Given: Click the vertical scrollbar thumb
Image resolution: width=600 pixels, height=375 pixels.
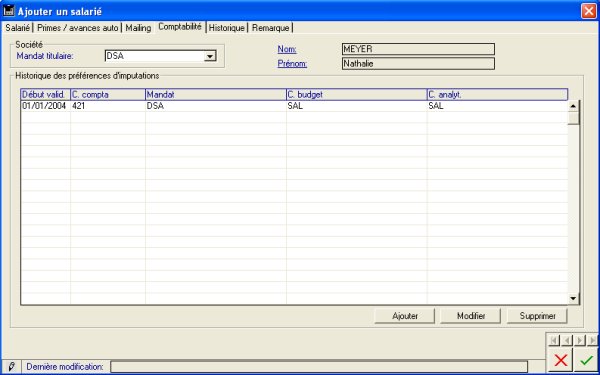Looking at the screenshot, I should pyautogui.click(x=573, y=118).
